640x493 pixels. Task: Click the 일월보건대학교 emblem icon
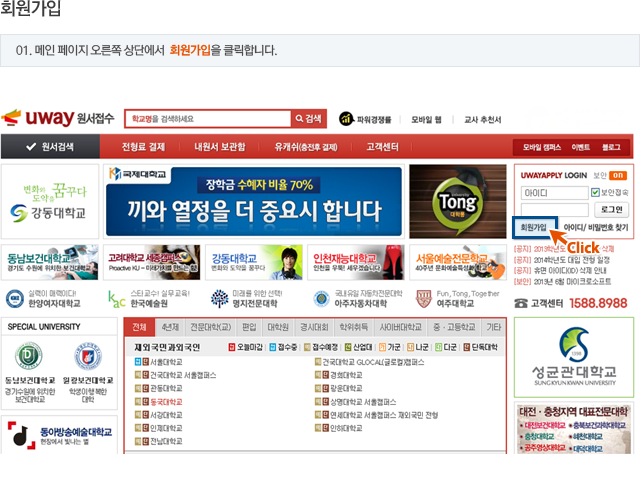pos(88,356)
